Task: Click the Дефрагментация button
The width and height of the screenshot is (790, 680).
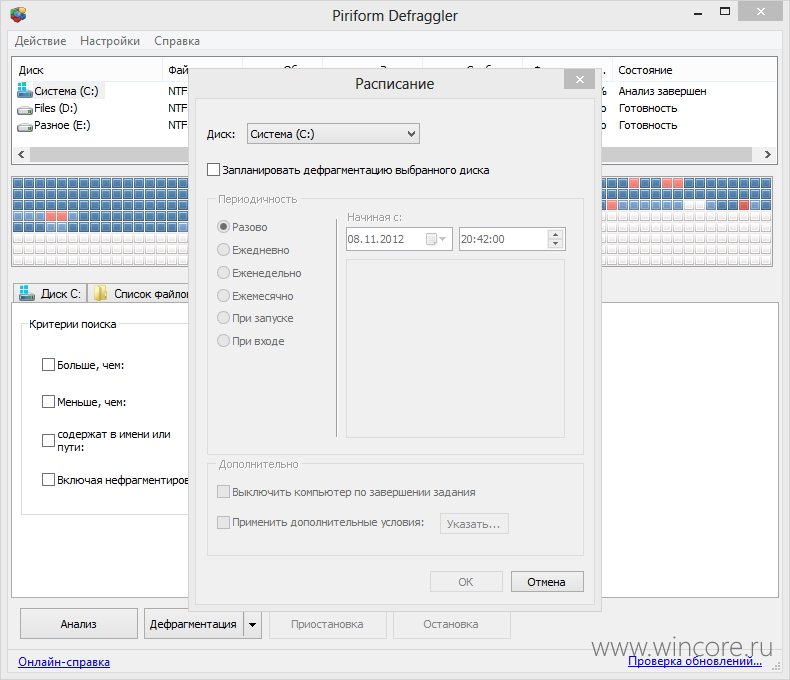Action: [193, 625]
